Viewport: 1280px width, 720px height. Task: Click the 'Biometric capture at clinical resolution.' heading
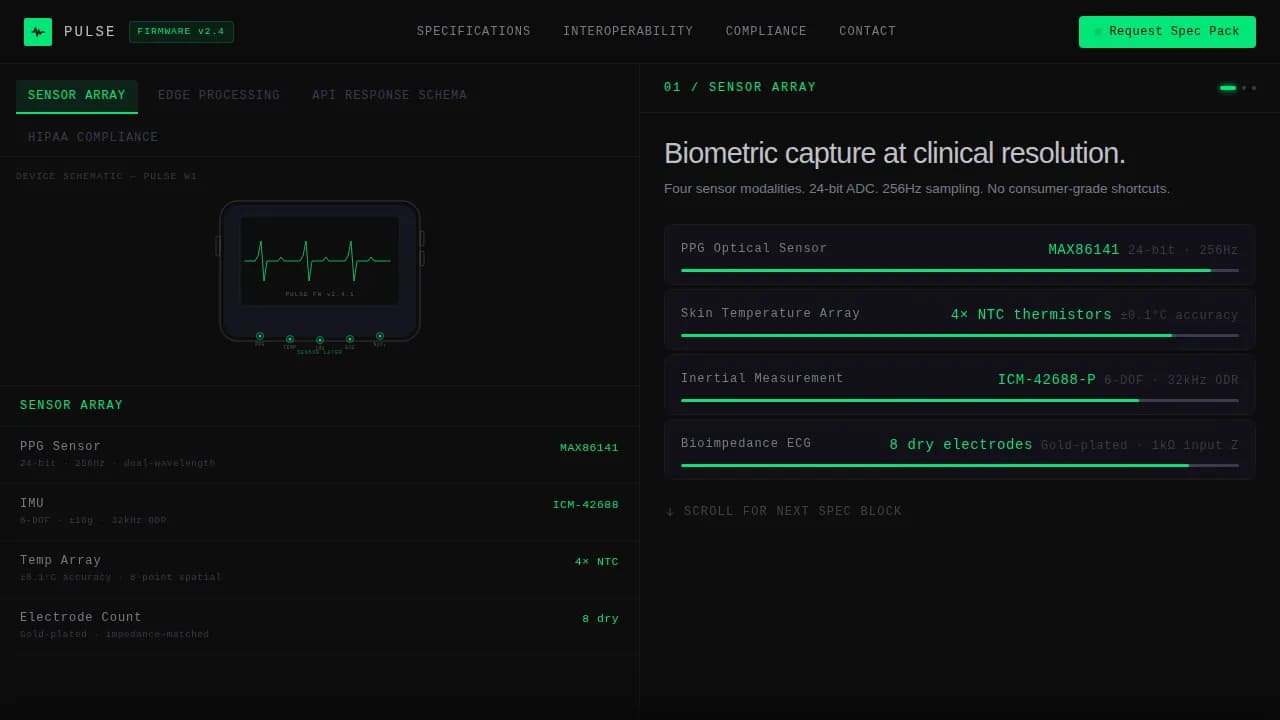[x=895, y=153]
